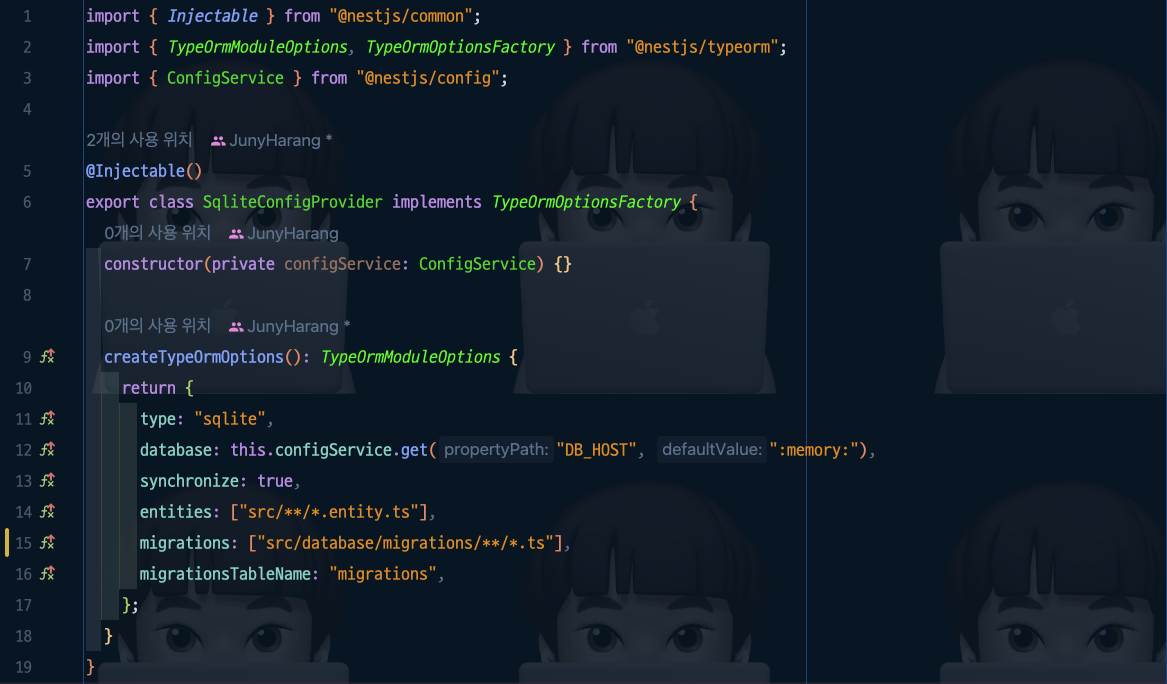Click the @Injectable() decorator
Image resolution: width=1167 pixels, height=684 pixels.
click(144, 171)
